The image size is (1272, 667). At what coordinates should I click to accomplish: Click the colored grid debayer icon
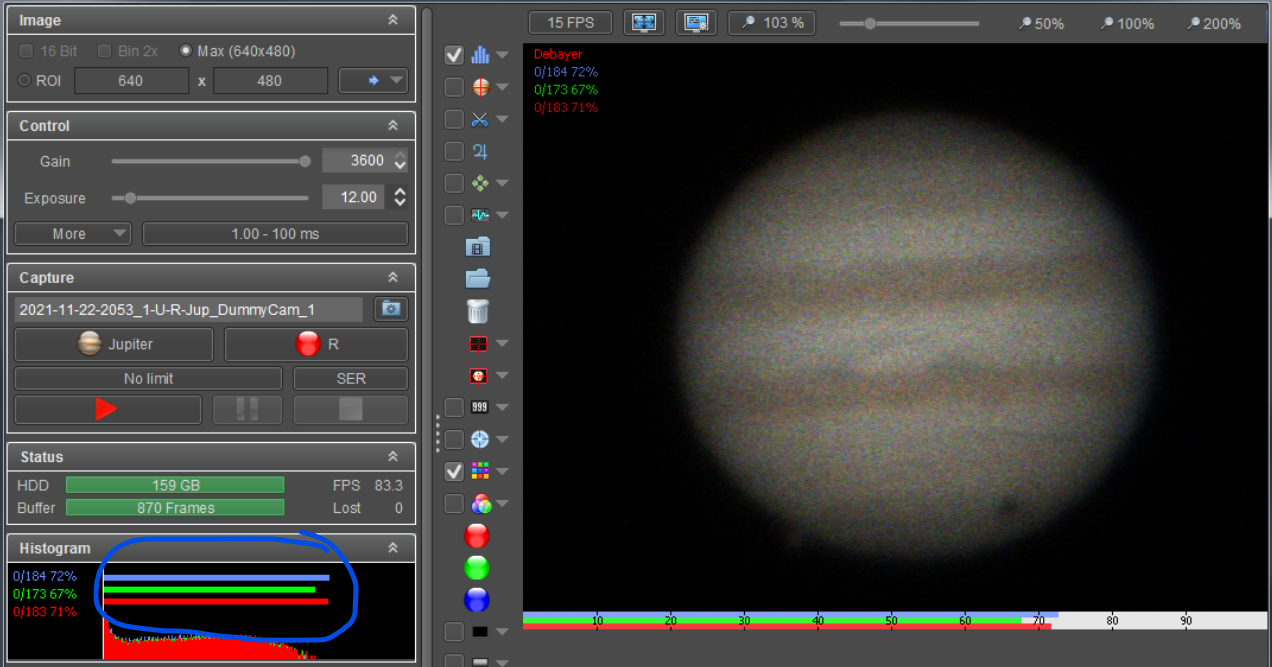tap(480, 471)
